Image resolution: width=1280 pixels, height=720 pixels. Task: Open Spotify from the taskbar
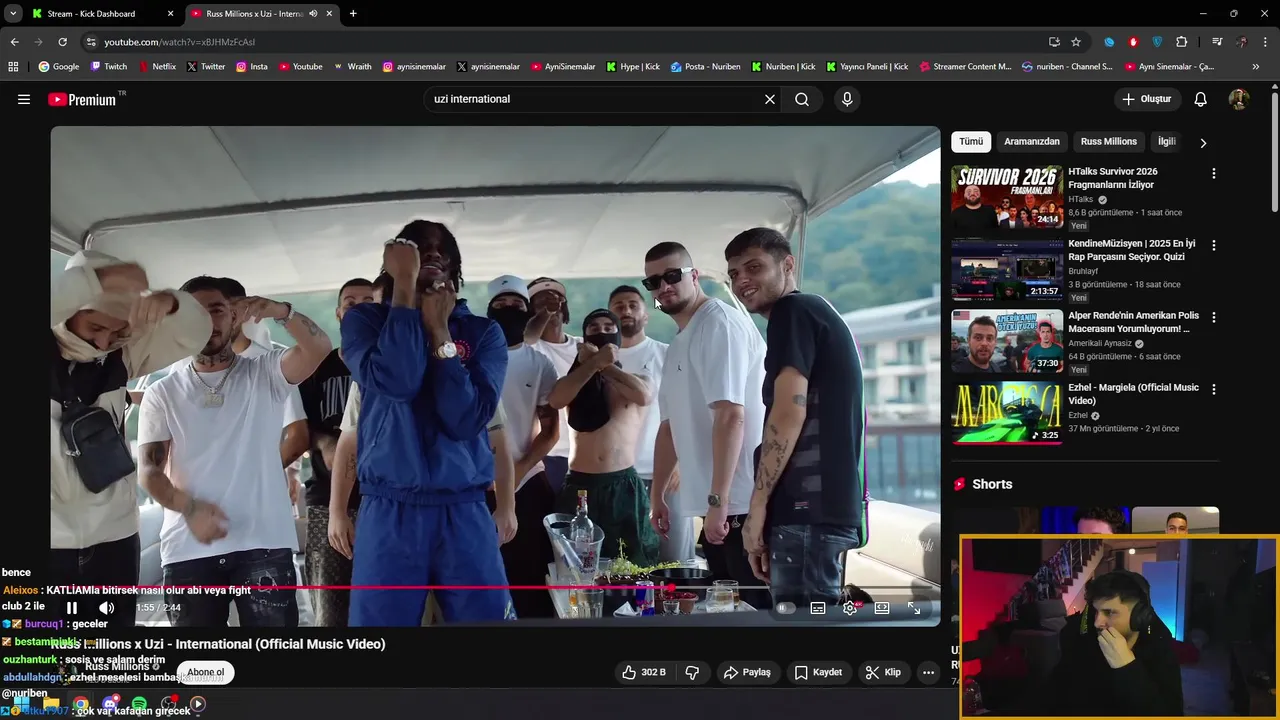pos(139,704)
